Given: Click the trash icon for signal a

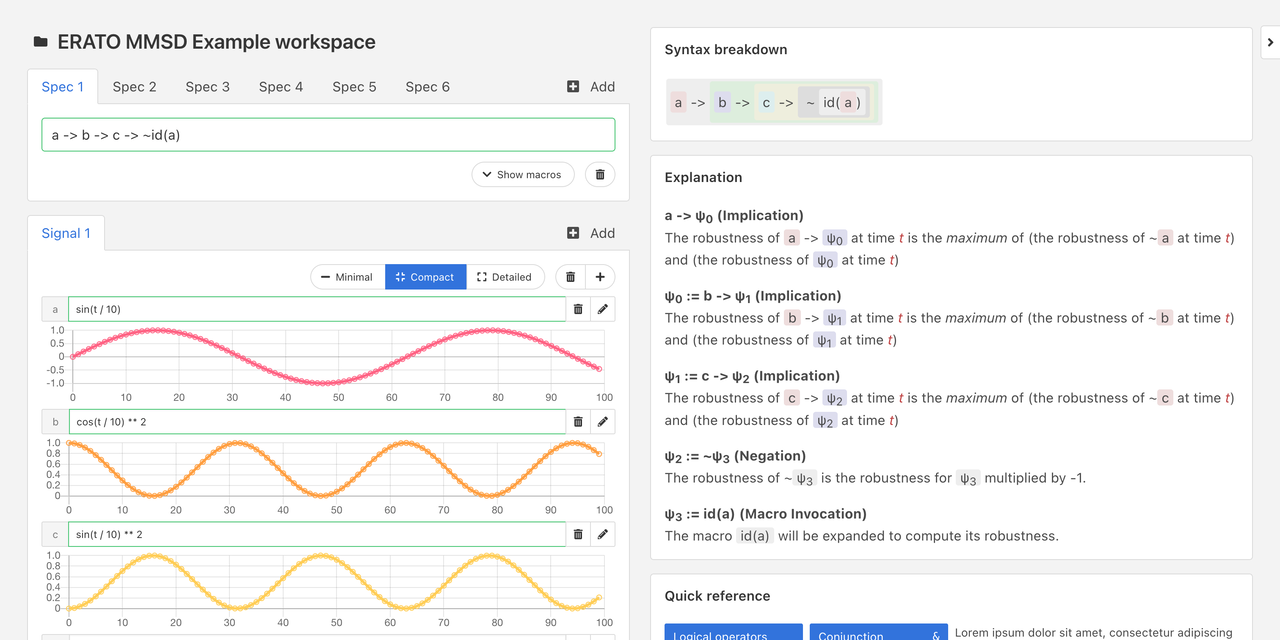Looking at the screenshot, I should tap(578, 309).
